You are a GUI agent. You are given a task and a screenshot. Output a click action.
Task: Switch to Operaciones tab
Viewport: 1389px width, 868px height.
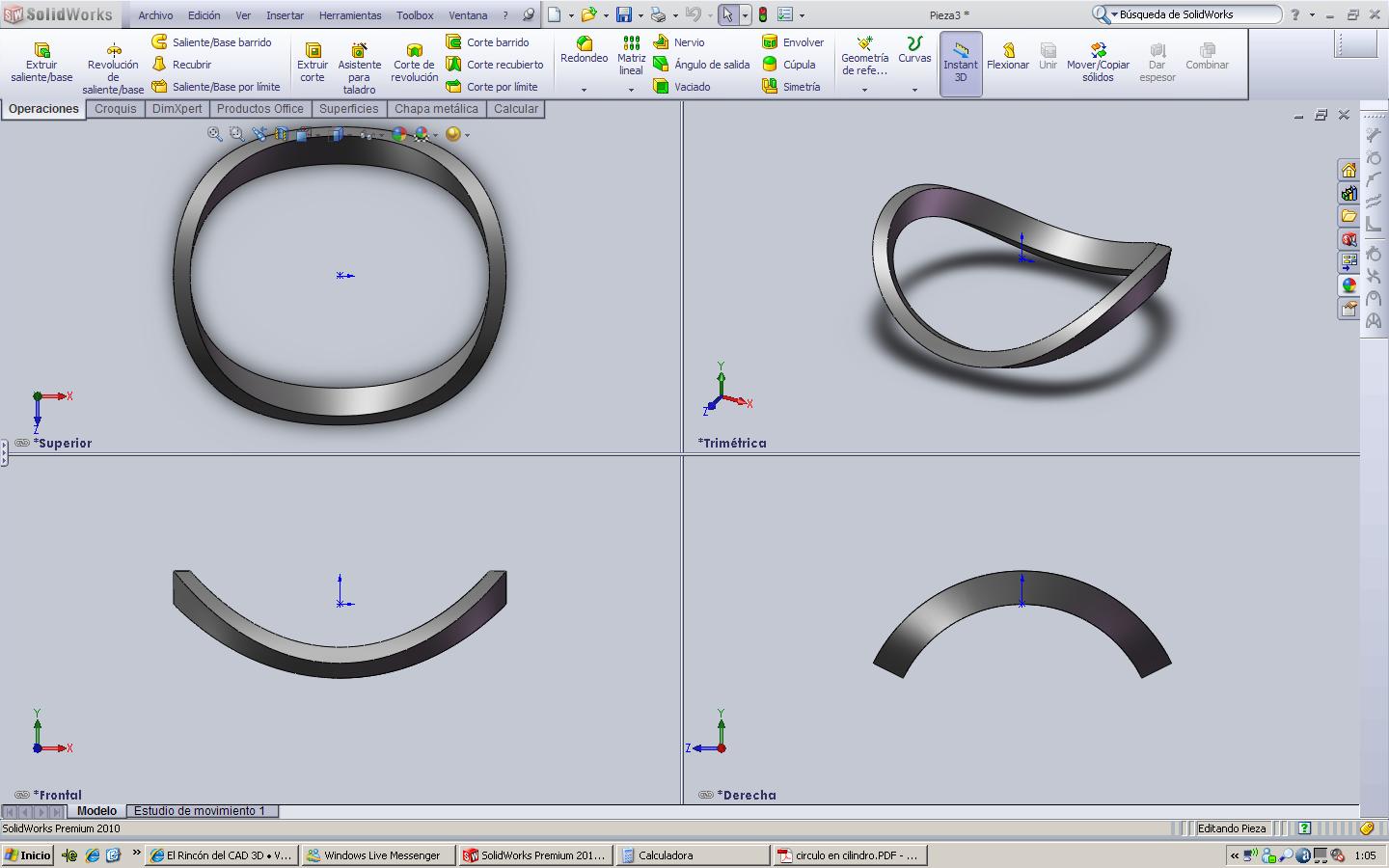point(43,109)
